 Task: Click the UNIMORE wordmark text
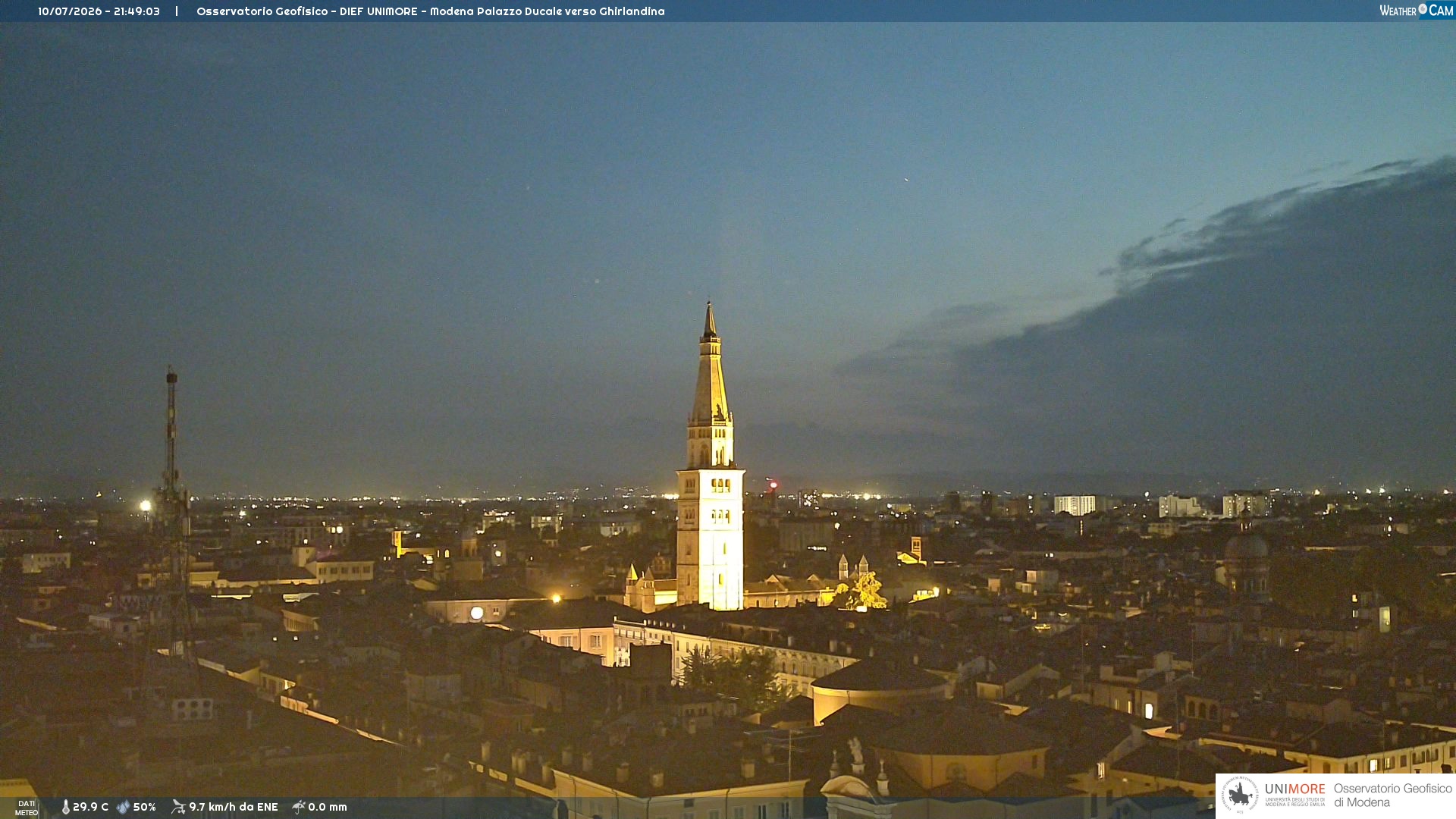[1295, 789]
